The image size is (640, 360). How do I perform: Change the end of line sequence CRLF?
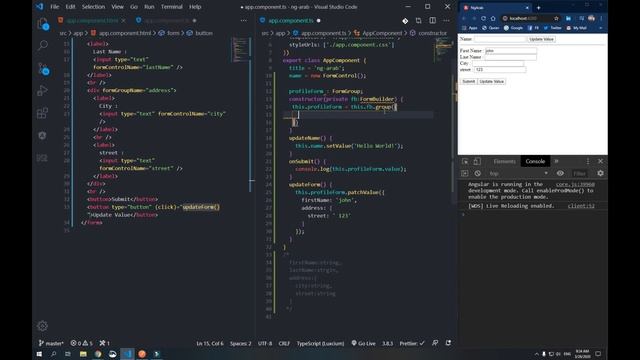284,344
